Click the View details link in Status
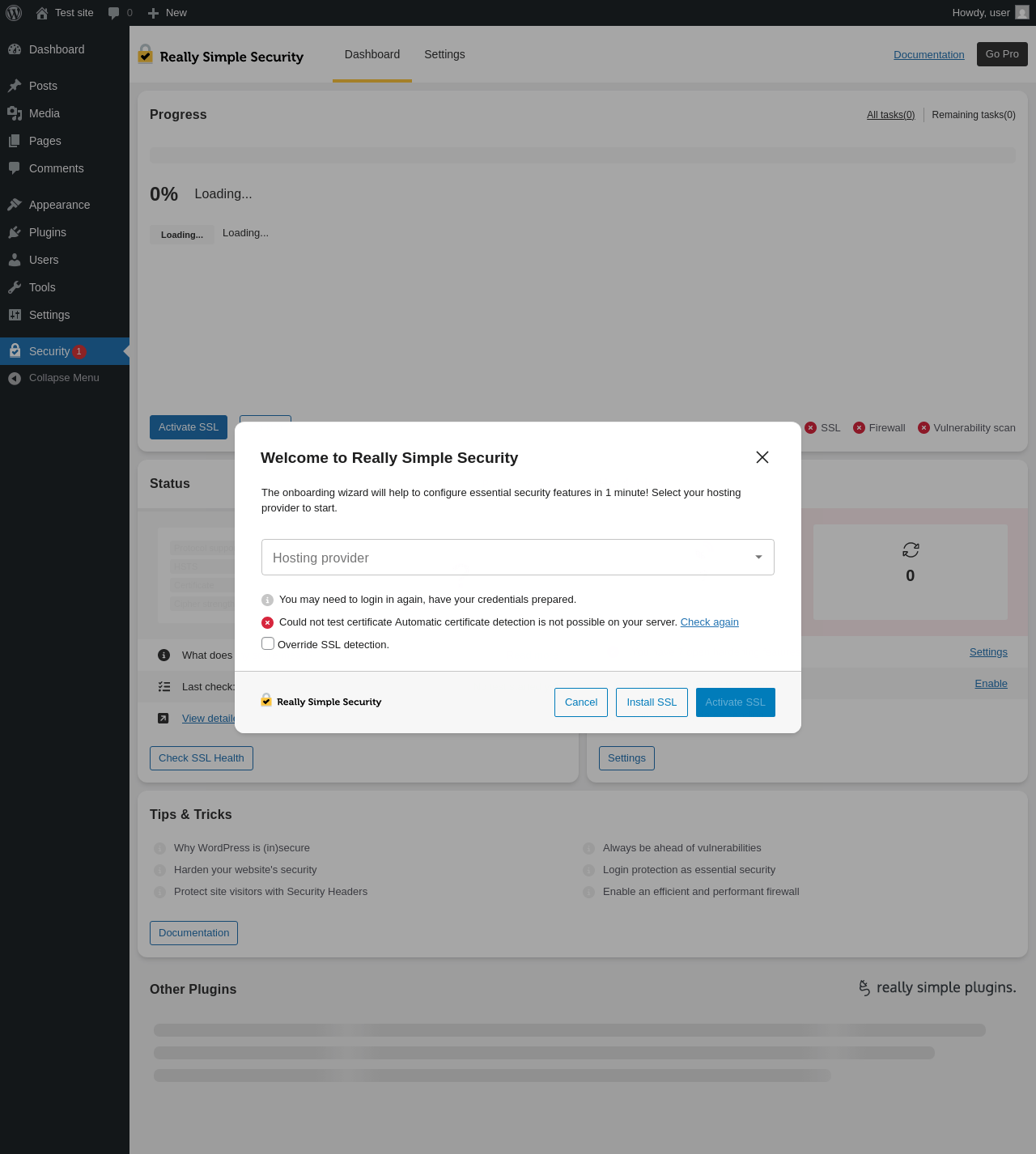Viewport: 1036px width, 1154px height. click(x=208, y=719)
